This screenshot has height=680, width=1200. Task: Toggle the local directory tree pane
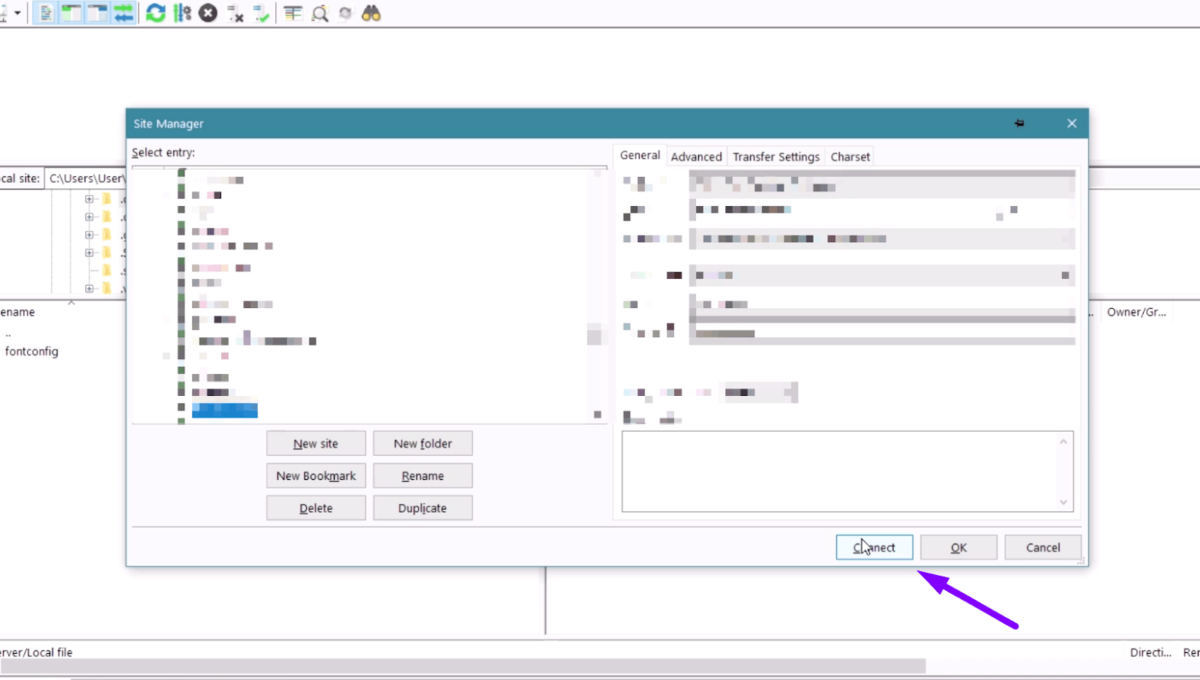(70, 13)
